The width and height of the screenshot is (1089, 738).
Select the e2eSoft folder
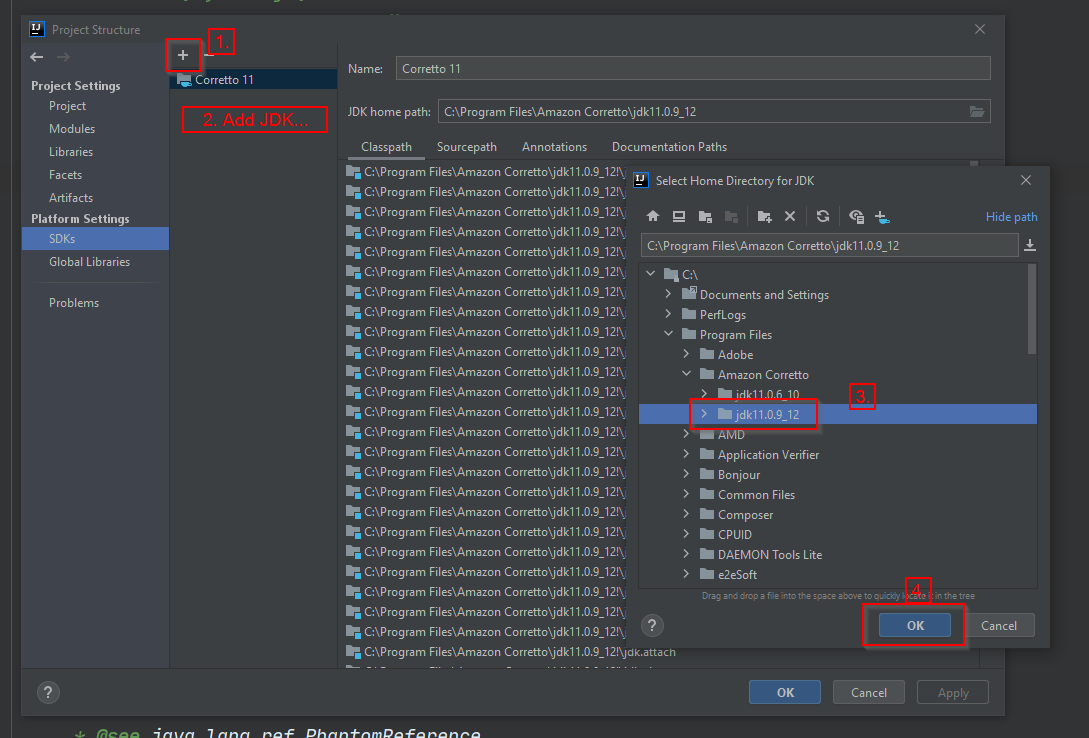(x=737, y=574)
